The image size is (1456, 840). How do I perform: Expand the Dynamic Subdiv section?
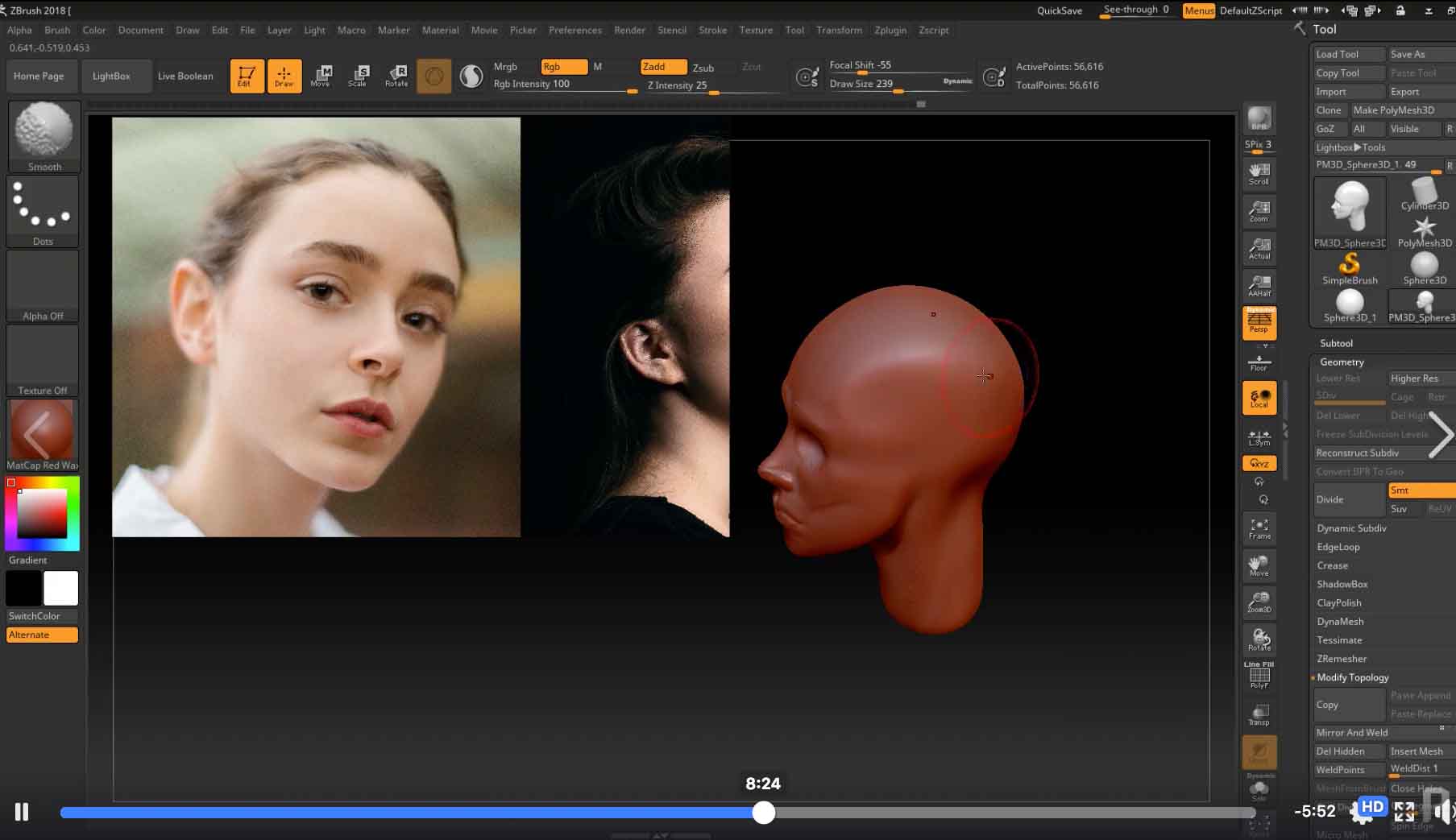[x=1351, y=528]
